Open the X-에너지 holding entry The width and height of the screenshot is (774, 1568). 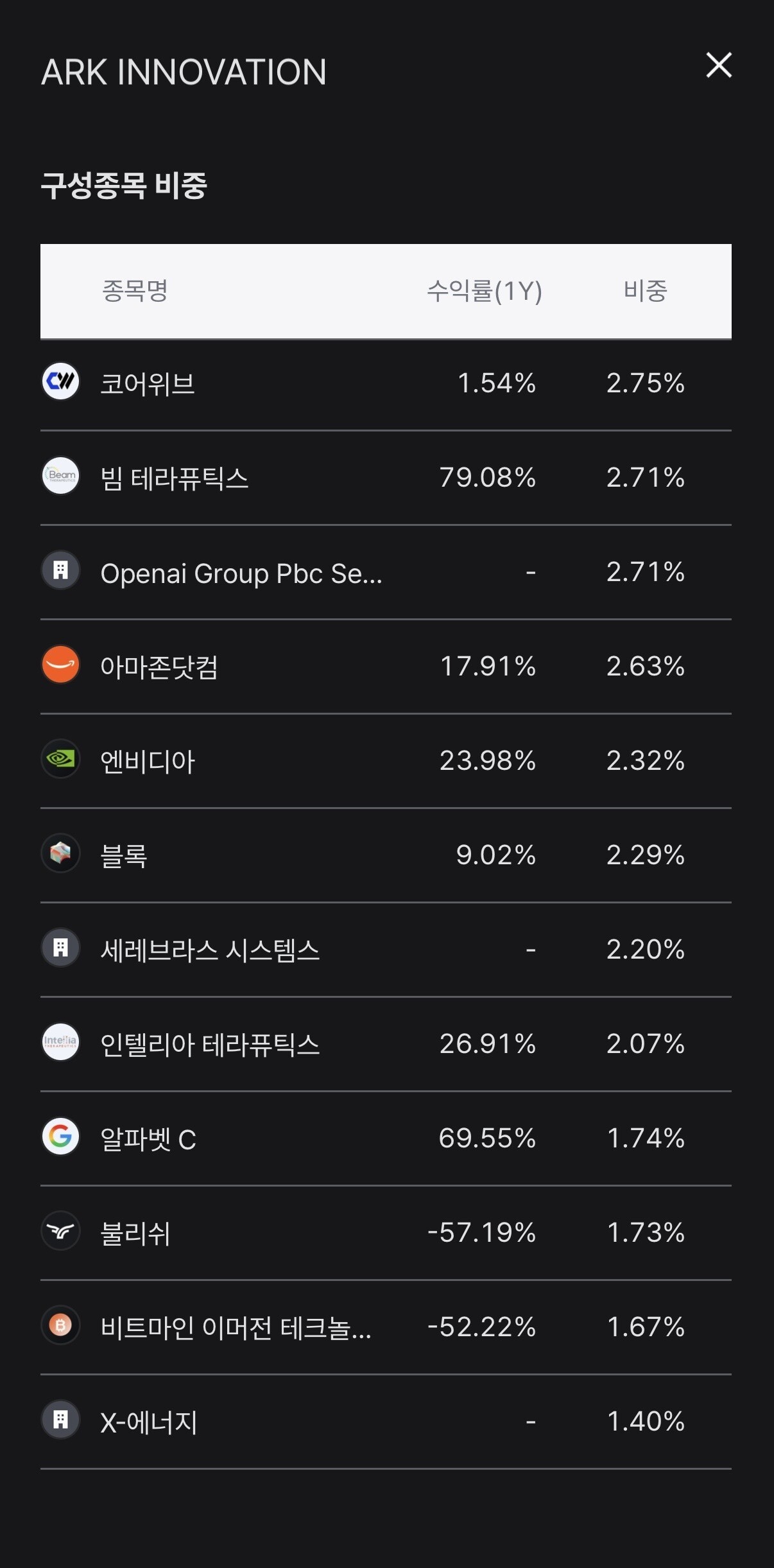(x=386, y=1422)
